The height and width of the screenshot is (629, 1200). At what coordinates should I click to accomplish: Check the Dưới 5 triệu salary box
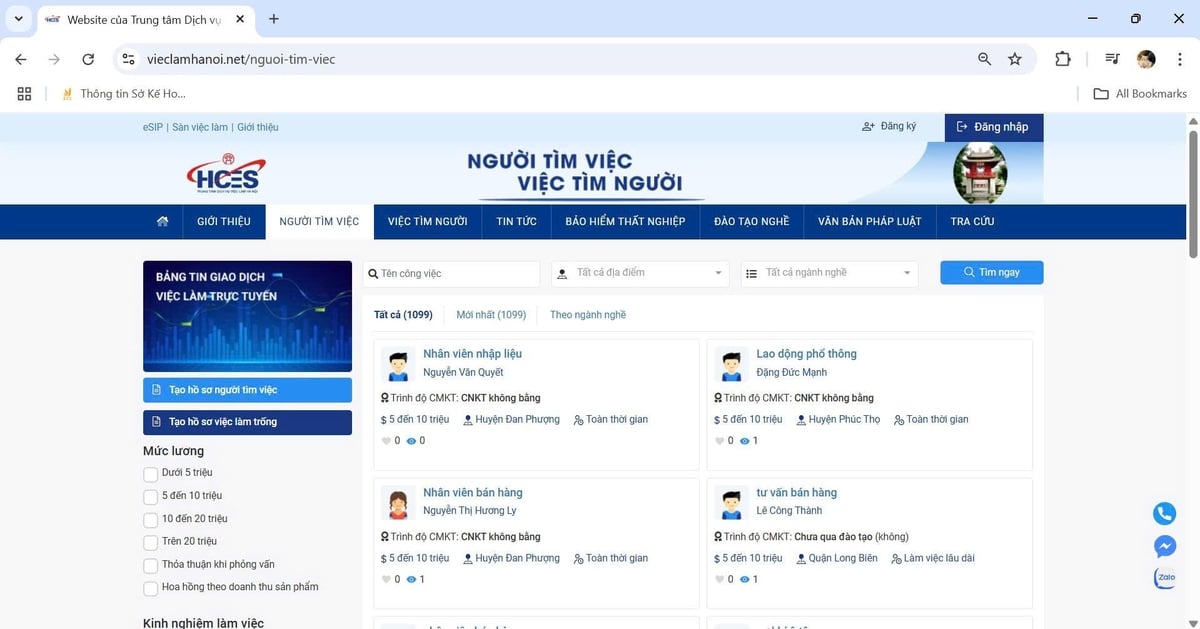click(x=151, y=473)
